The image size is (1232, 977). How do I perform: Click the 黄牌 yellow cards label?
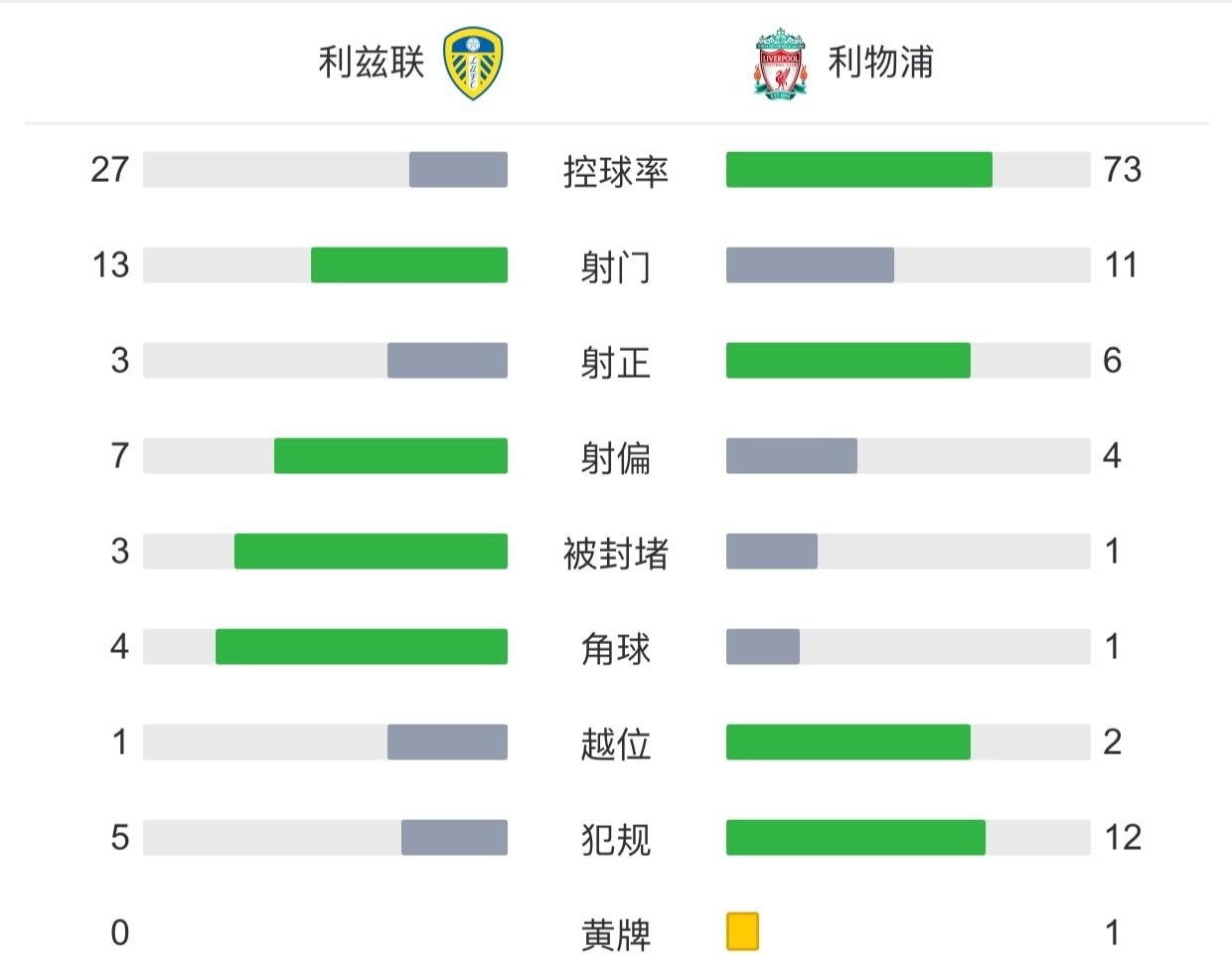tap(616, 934)
